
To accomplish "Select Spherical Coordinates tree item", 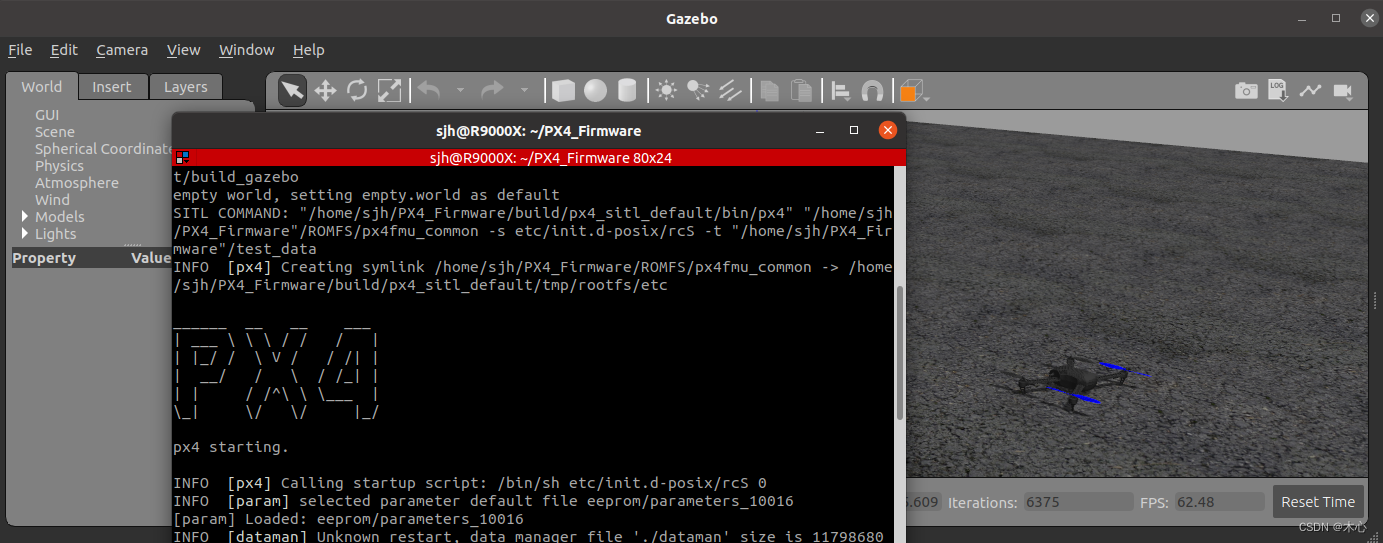I will pos(104,149).
